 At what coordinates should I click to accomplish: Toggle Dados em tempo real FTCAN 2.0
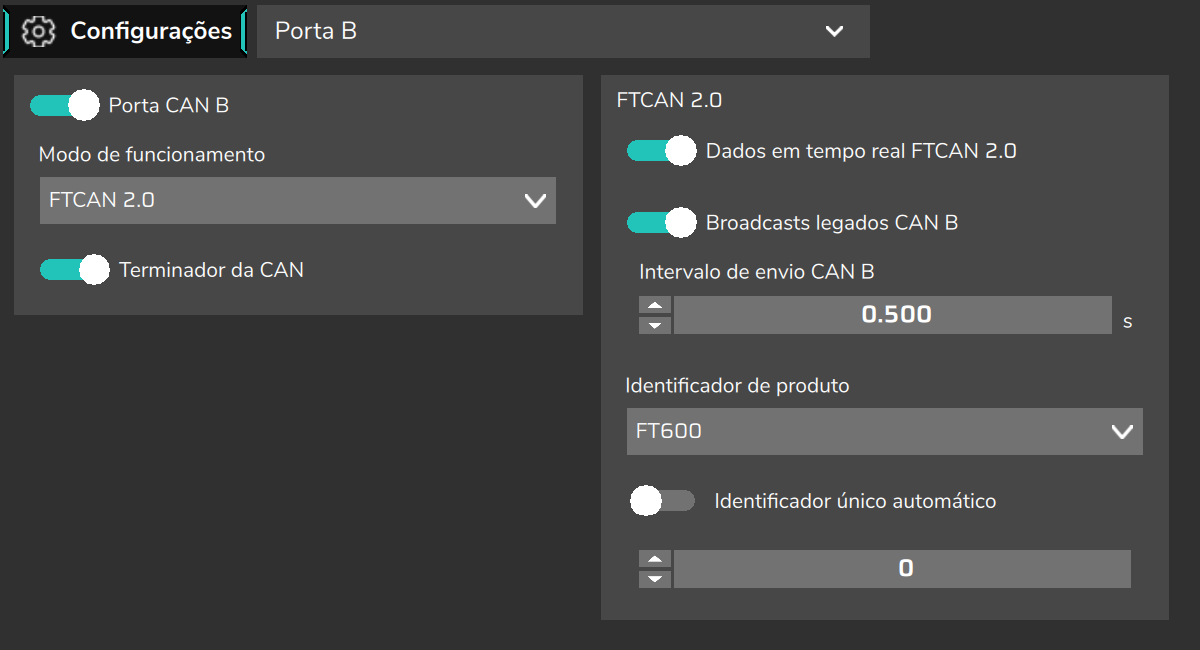point(661,151)
